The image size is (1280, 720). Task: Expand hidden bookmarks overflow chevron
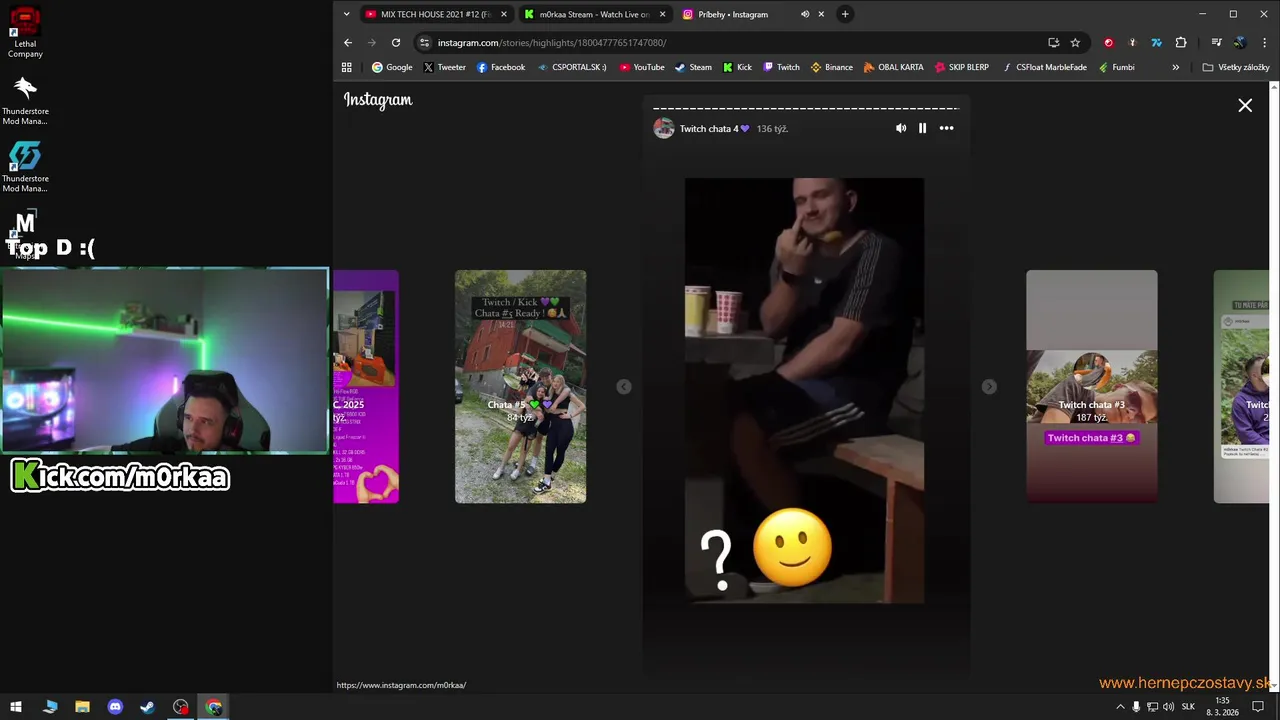1175,67
